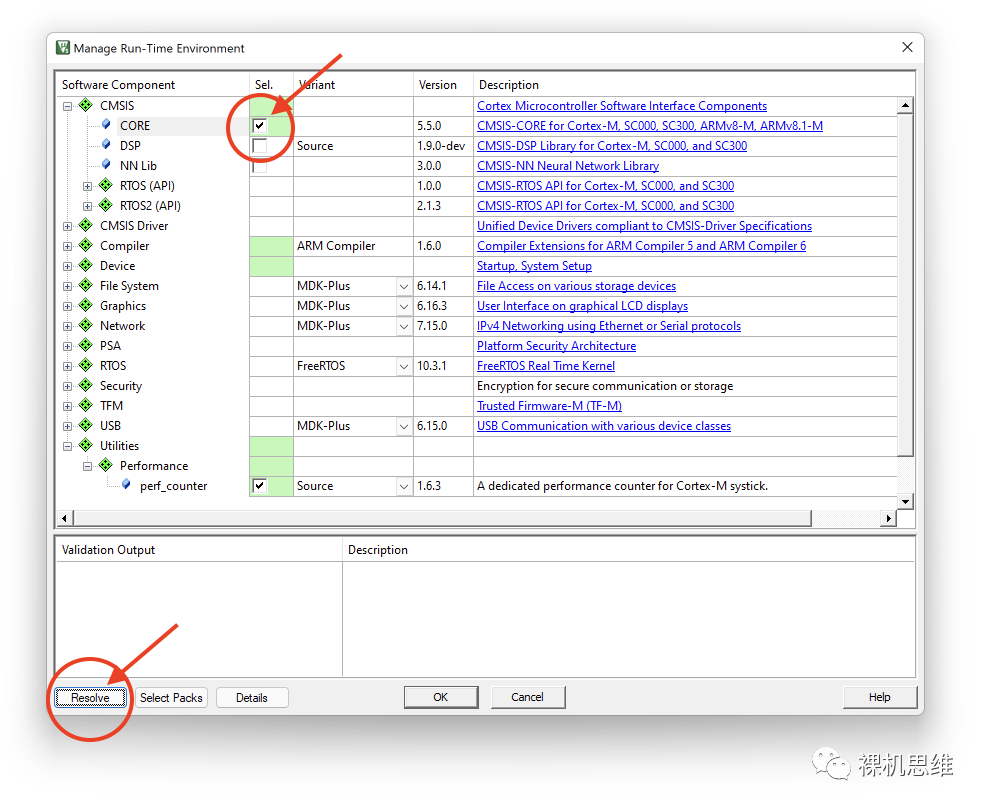This screenshot has height=808, width=985.
Task: Enable the NN Lib component checkbox
Action: pyautogui.click(x=259, y=167)
